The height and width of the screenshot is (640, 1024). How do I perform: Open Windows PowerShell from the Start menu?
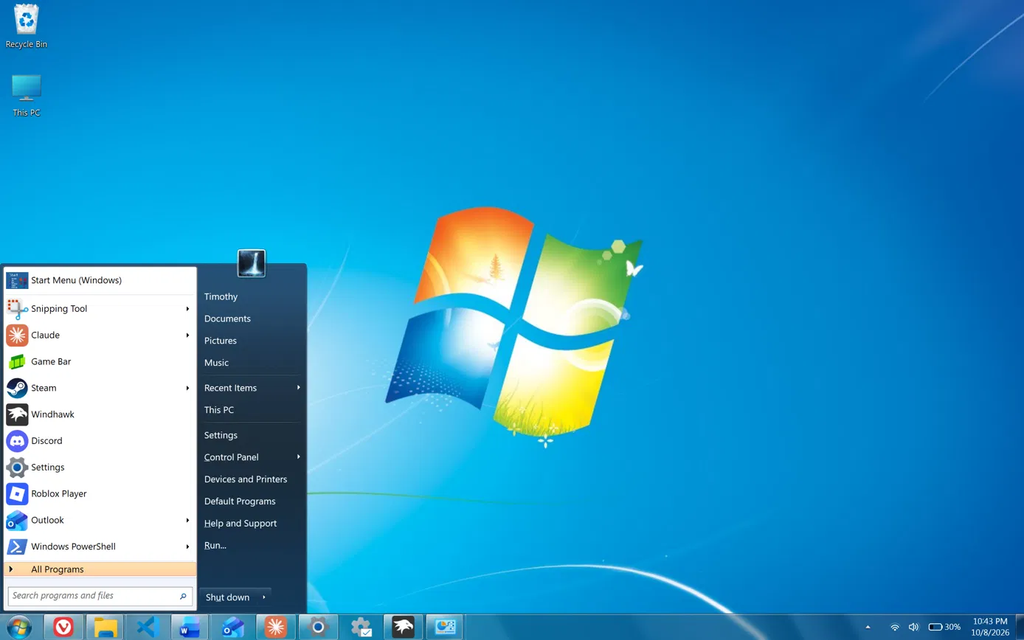pos(99,547)
